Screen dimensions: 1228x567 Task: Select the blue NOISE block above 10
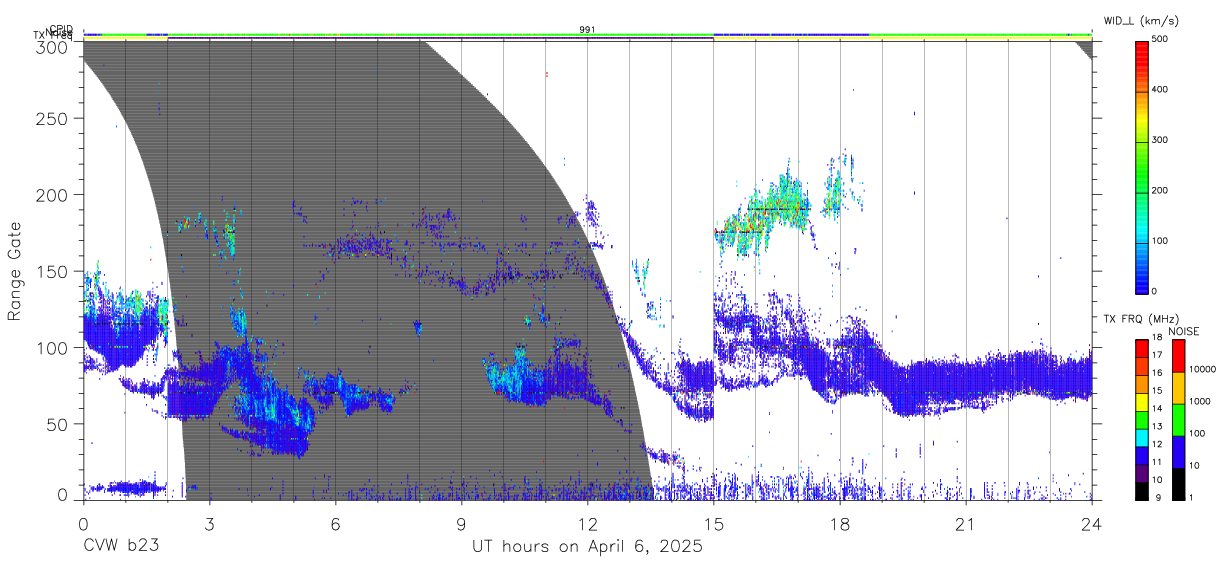tap(1177, 450)
